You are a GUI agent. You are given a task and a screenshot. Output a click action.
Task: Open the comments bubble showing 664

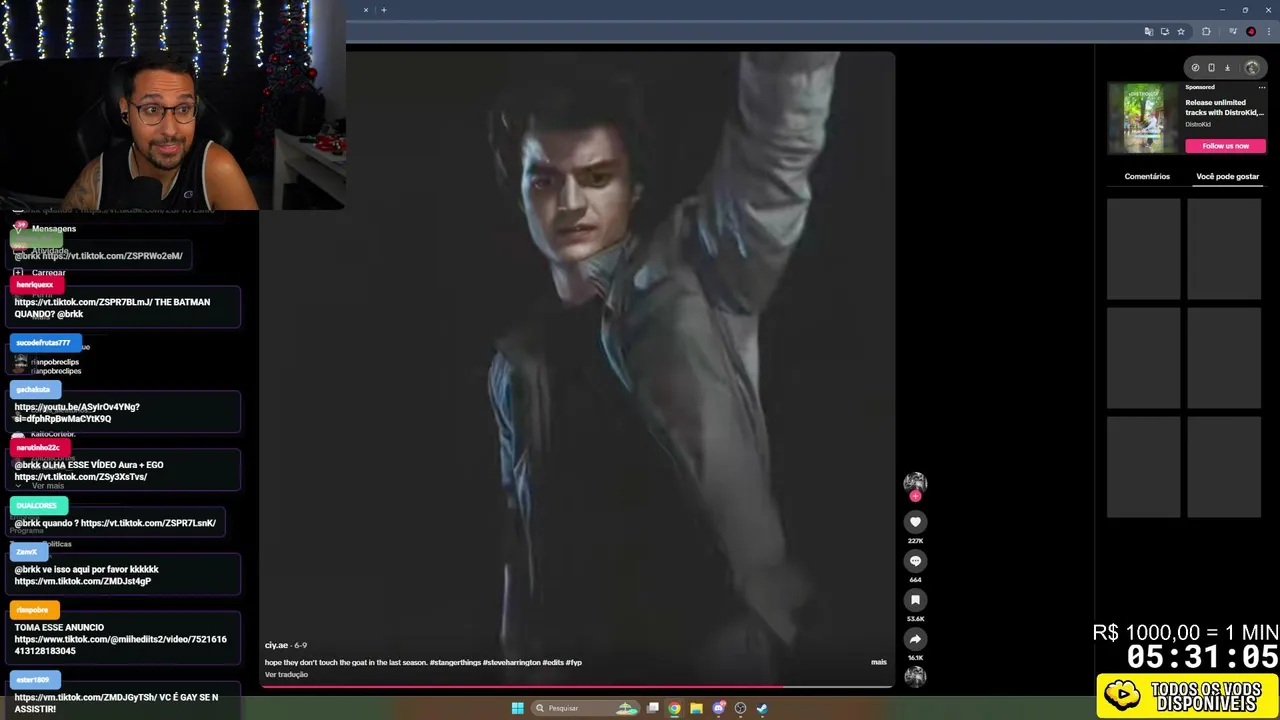point(915,561)
